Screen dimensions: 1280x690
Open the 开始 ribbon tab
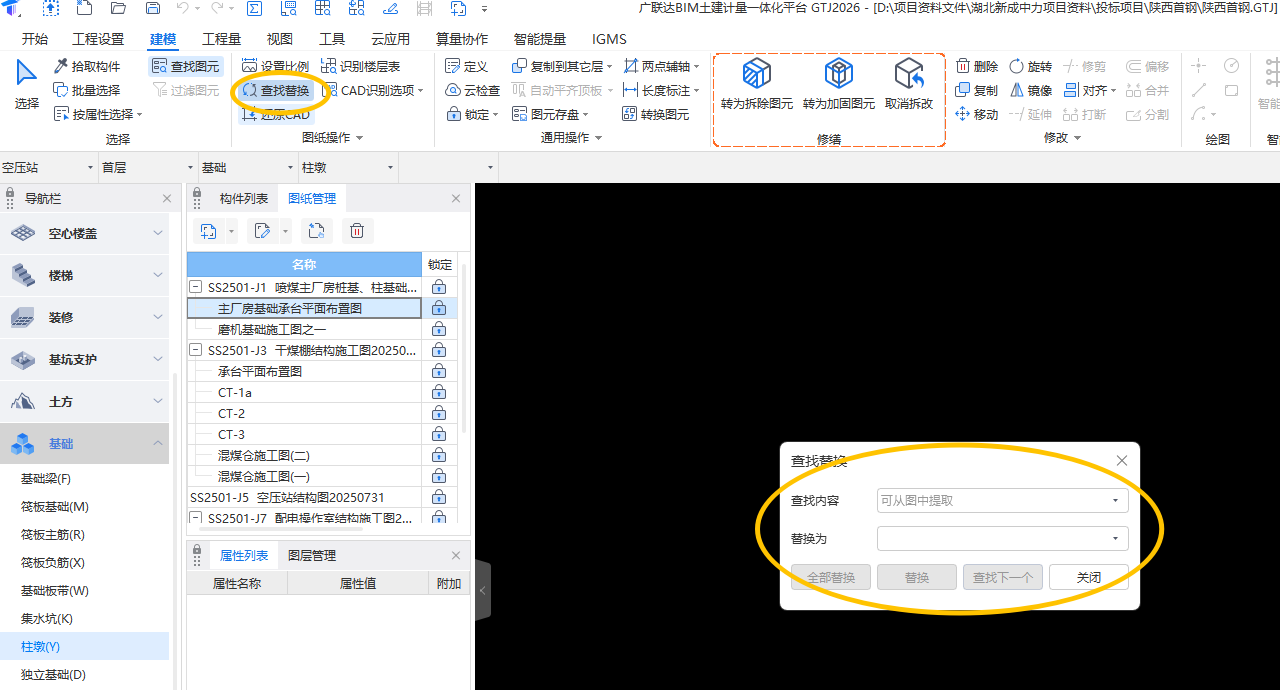(35, 39)
